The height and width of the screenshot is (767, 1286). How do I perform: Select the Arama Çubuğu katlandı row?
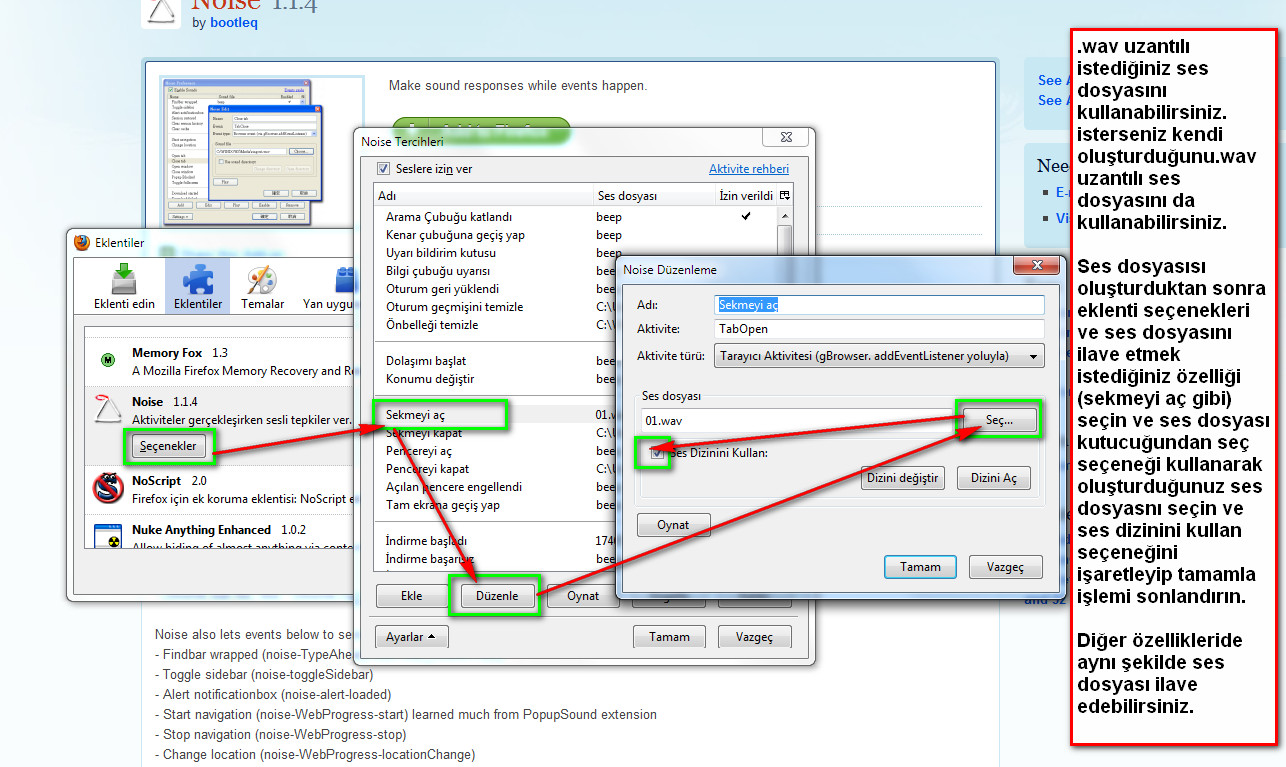point(575,217)
